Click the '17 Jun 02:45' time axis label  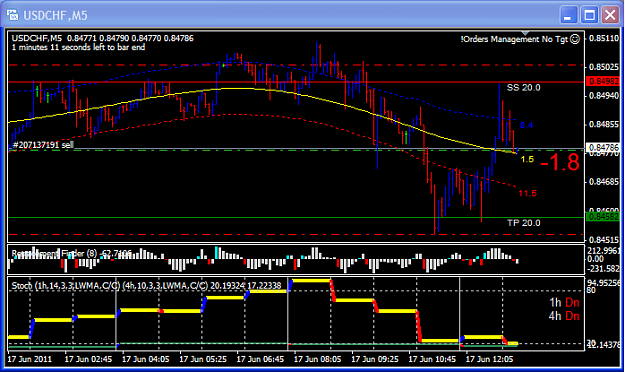(88, 359)
